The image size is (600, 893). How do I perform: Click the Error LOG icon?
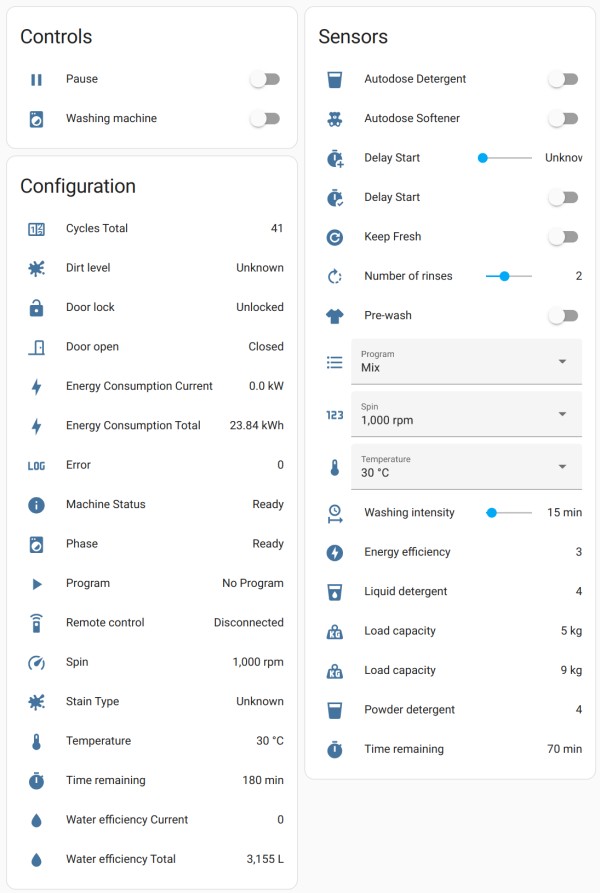36,465
